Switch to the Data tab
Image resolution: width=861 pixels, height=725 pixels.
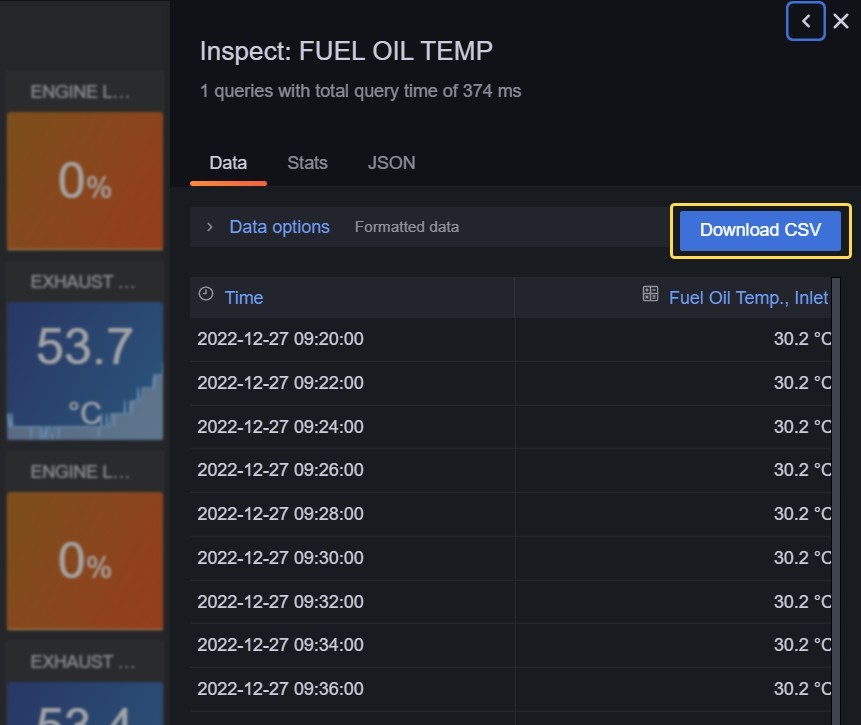click(228, 163)
